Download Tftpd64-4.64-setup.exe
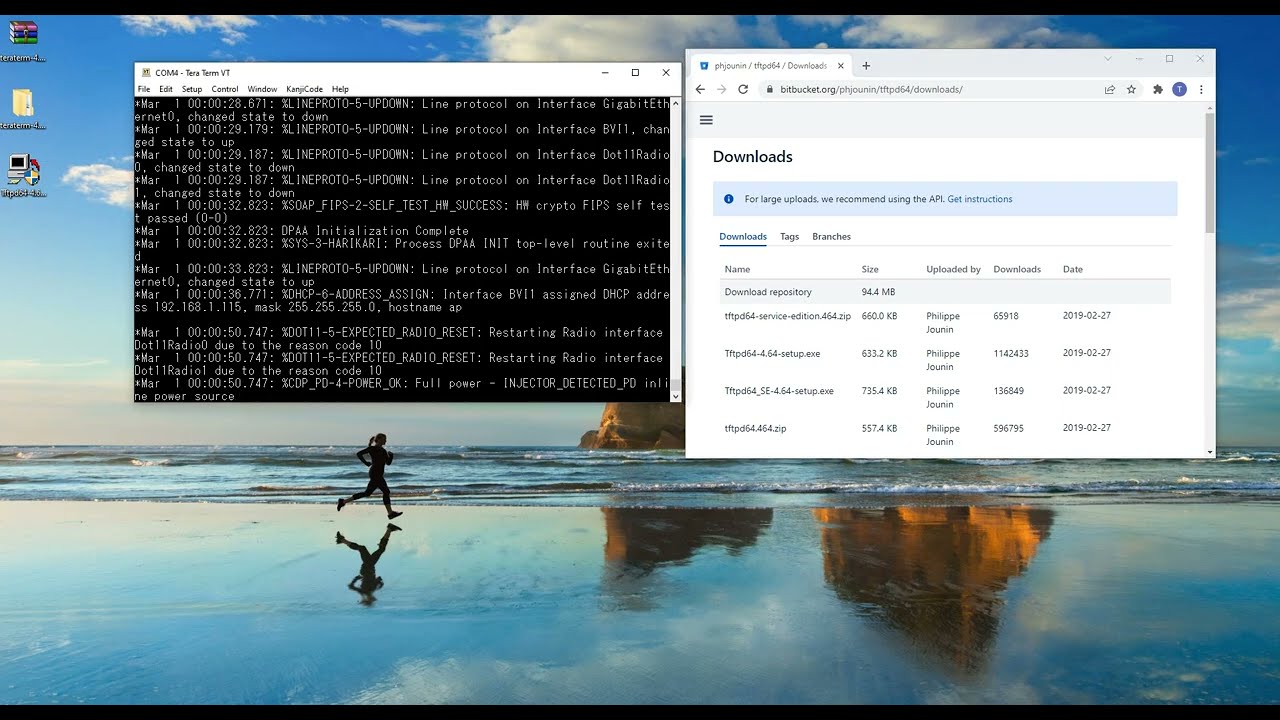1280x720 pixels. point(772,354)
